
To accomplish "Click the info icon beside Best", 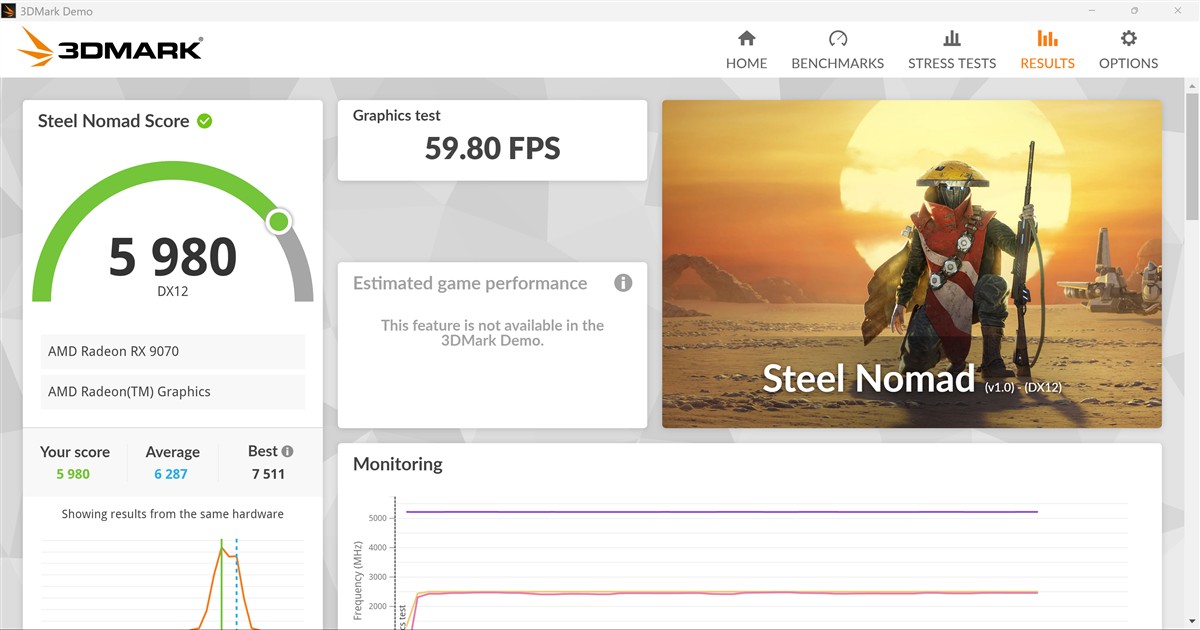I will pos(288,451).
